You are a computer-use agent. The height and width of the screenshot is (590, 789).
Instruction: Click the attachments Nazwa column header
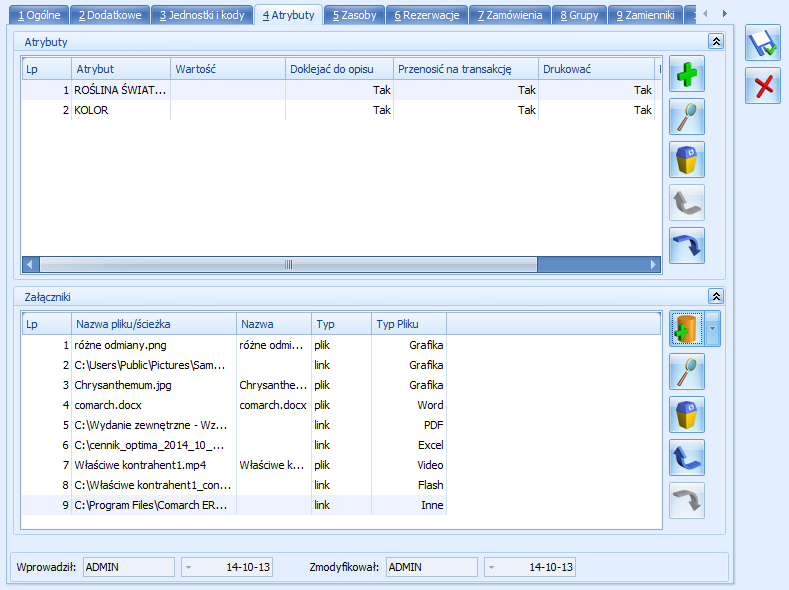(x=274, y=324)
